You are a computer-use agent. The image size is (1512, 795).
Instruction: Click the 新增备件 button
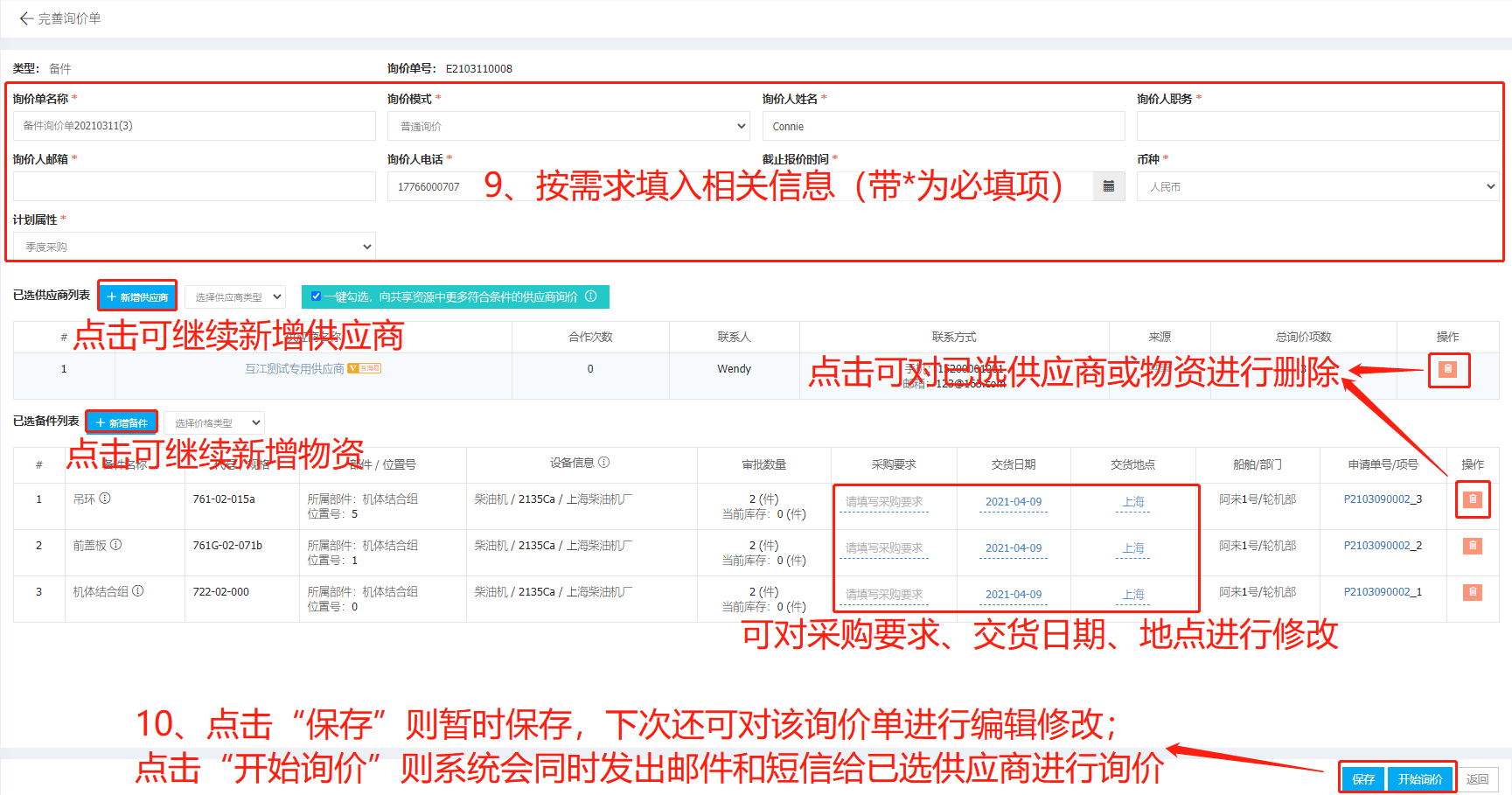click(122, 422)
